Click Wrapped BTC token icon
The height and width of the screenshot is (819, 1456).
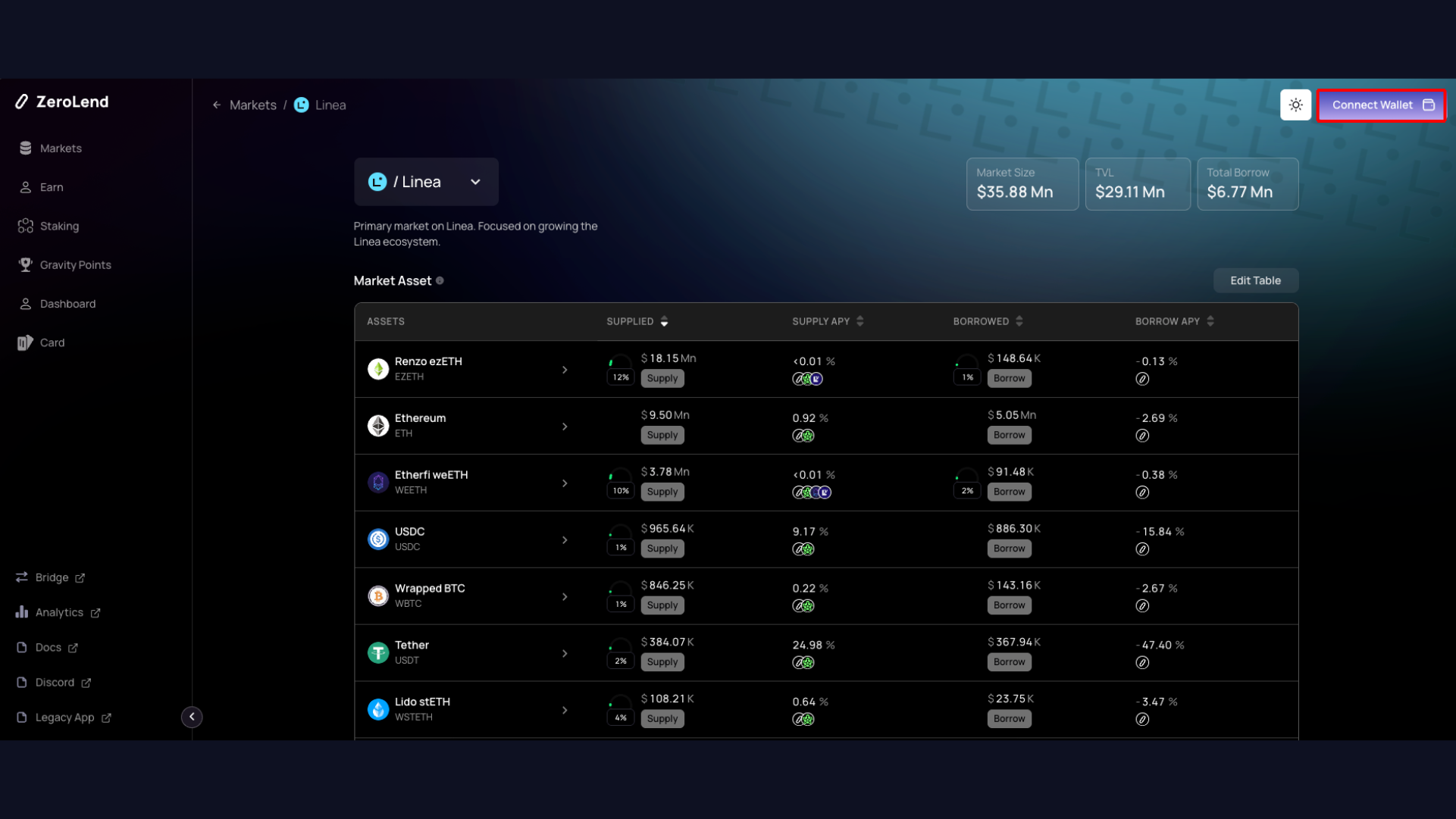(x=378, y=595)
